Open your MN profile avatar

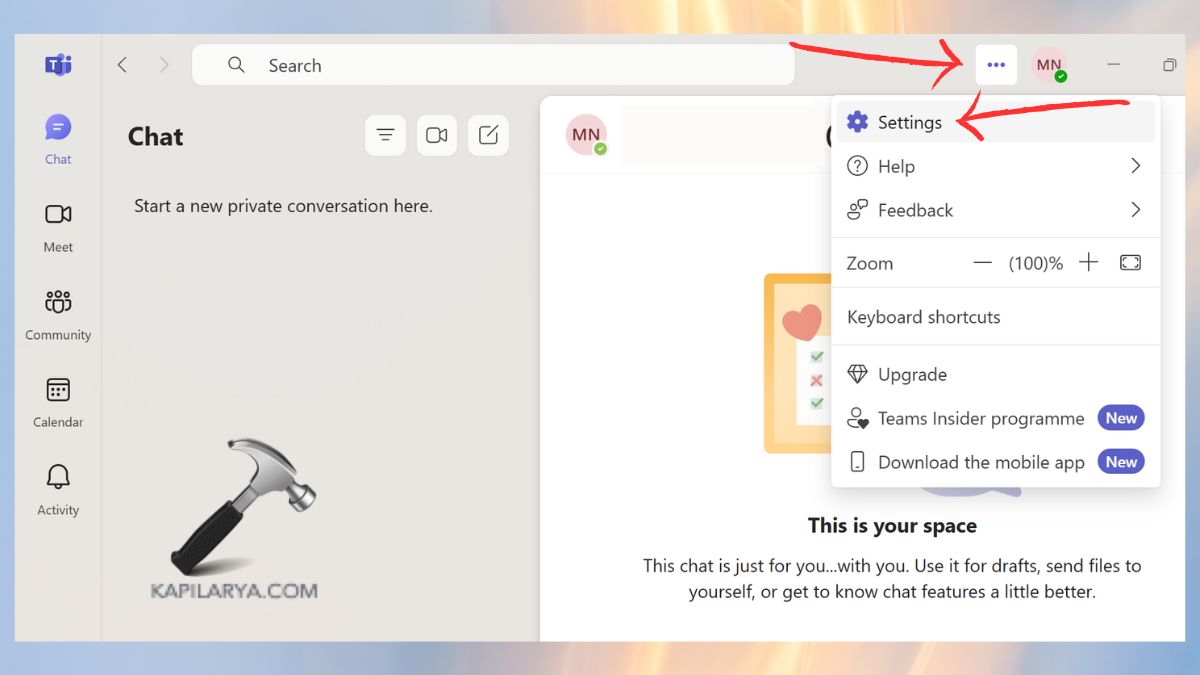pos(1049,64)
